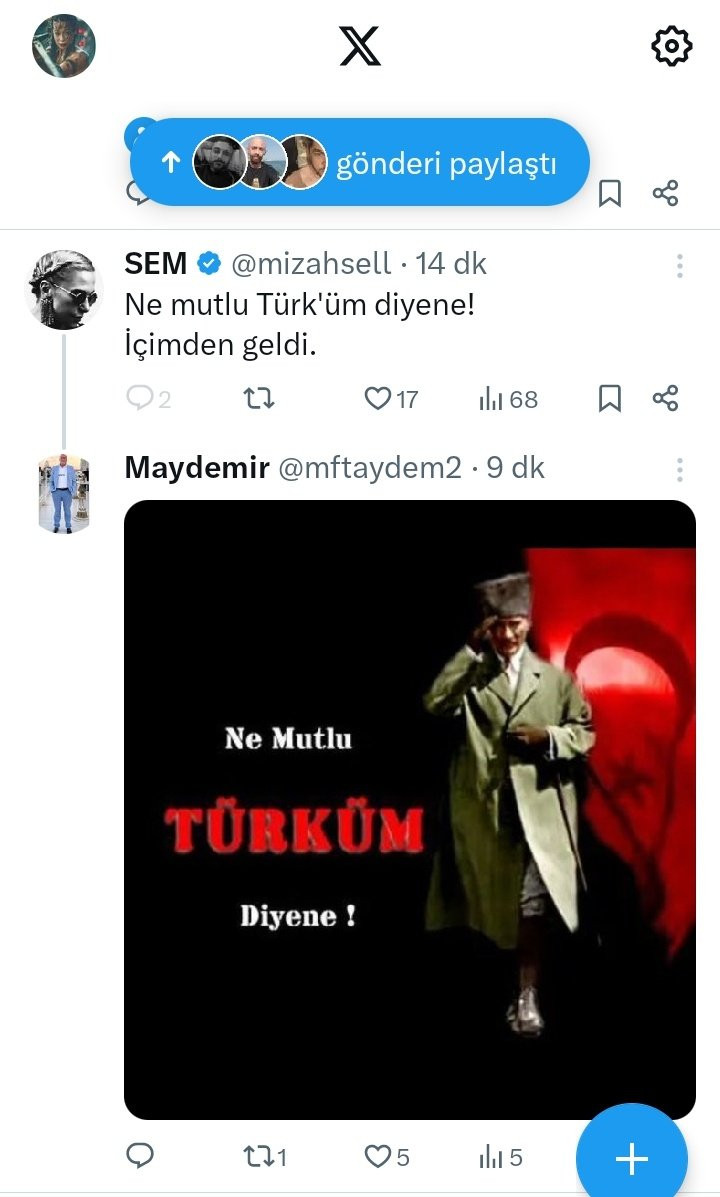Viewport: 720px width, 1197px height.
Task: Open SEM's profile picture
Action: click(64, 289)
